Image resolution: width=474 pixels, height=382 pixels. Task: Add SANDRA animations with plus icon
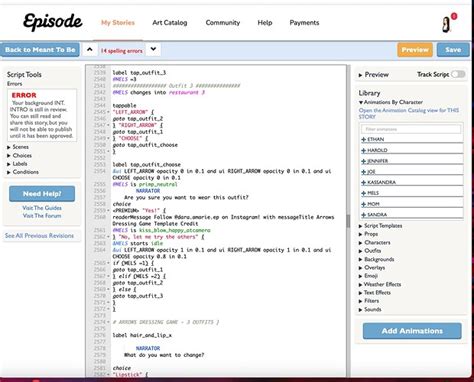(364, 215)
